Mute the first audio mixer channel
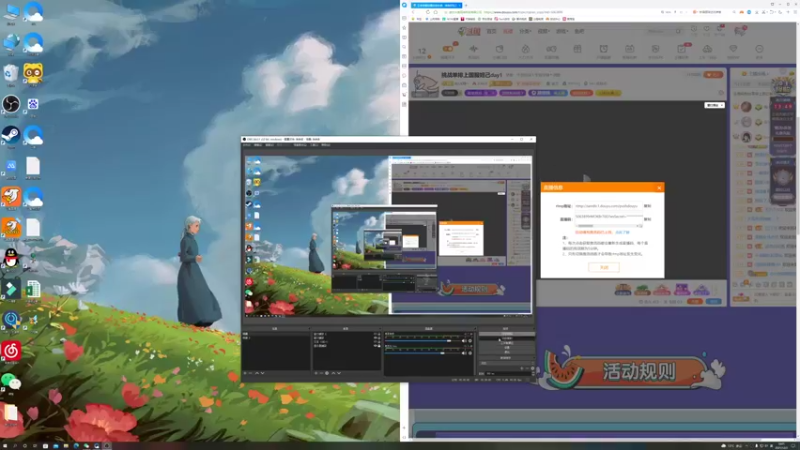Image resolution: width=800 pixels, height=450 pixels. tap(464, 341)
